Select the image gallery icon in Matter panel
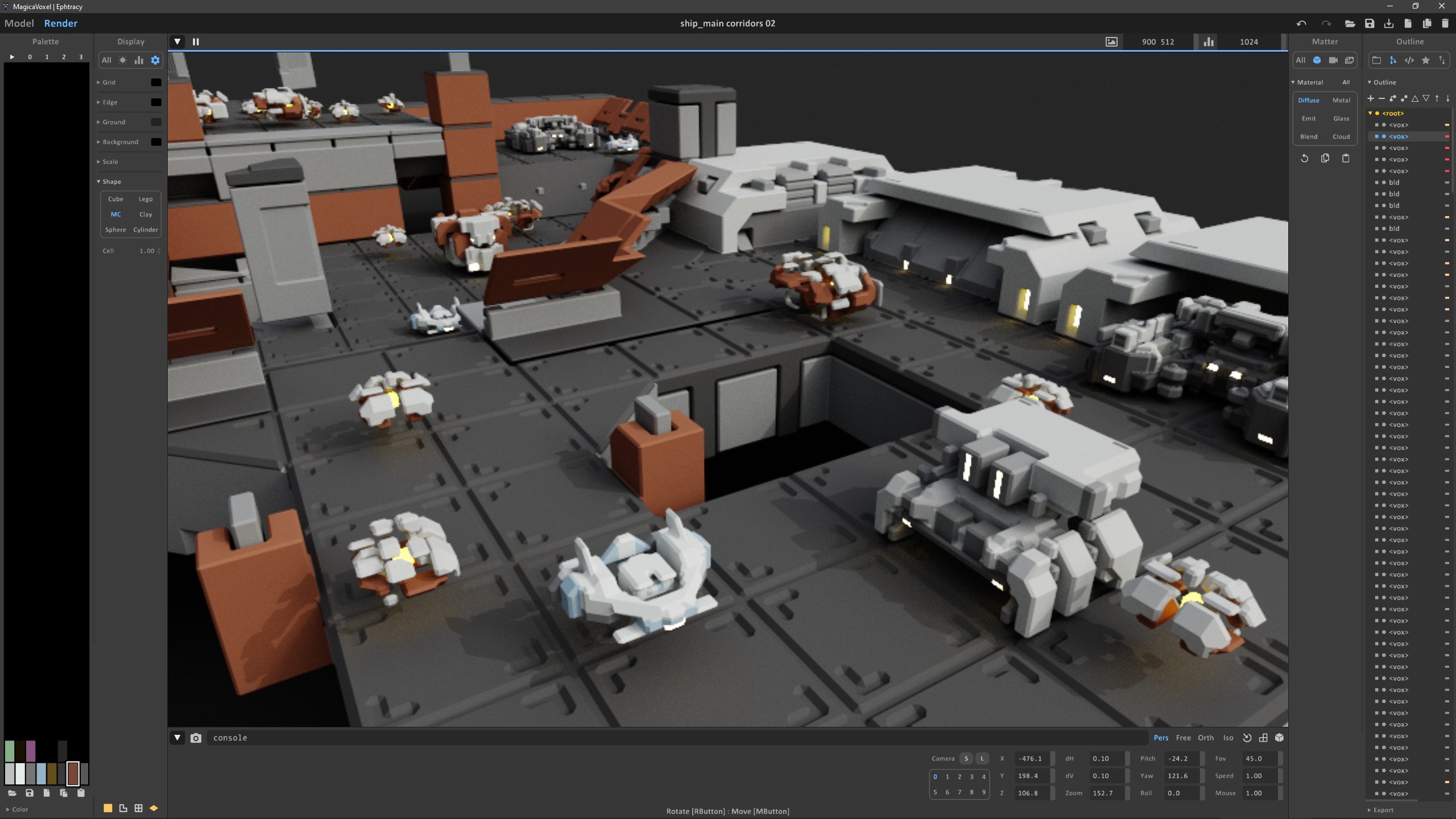The height and width of the screenshot is (819, 1456). tap(1350, 60)
